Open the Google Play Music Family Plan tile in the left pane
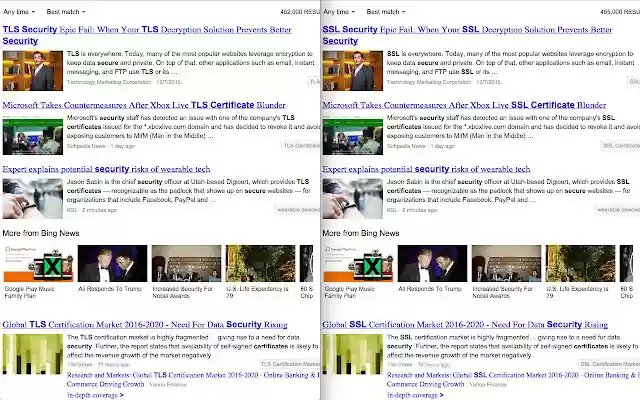This screenshot has width=640, height=400. click(x=38, y=272)
